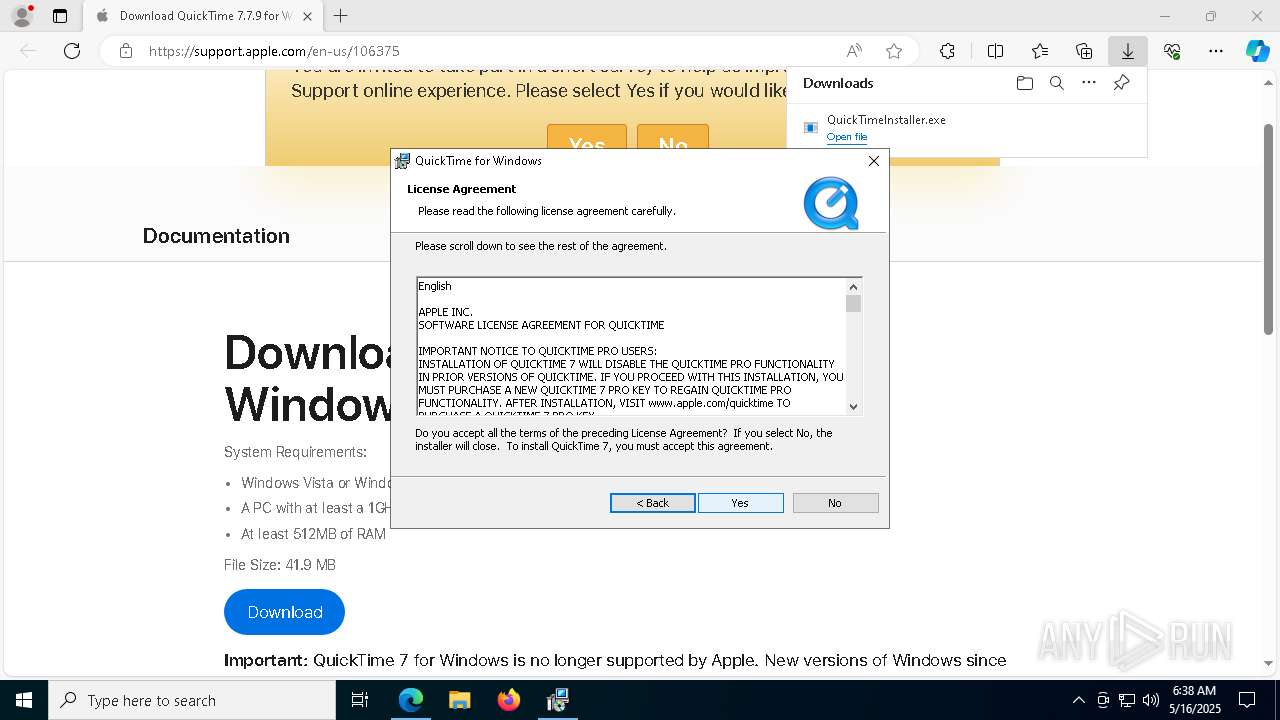1280x720 pixels.
Task: Open Edge Settings and more menu
Action: [x=1216, y=51]
